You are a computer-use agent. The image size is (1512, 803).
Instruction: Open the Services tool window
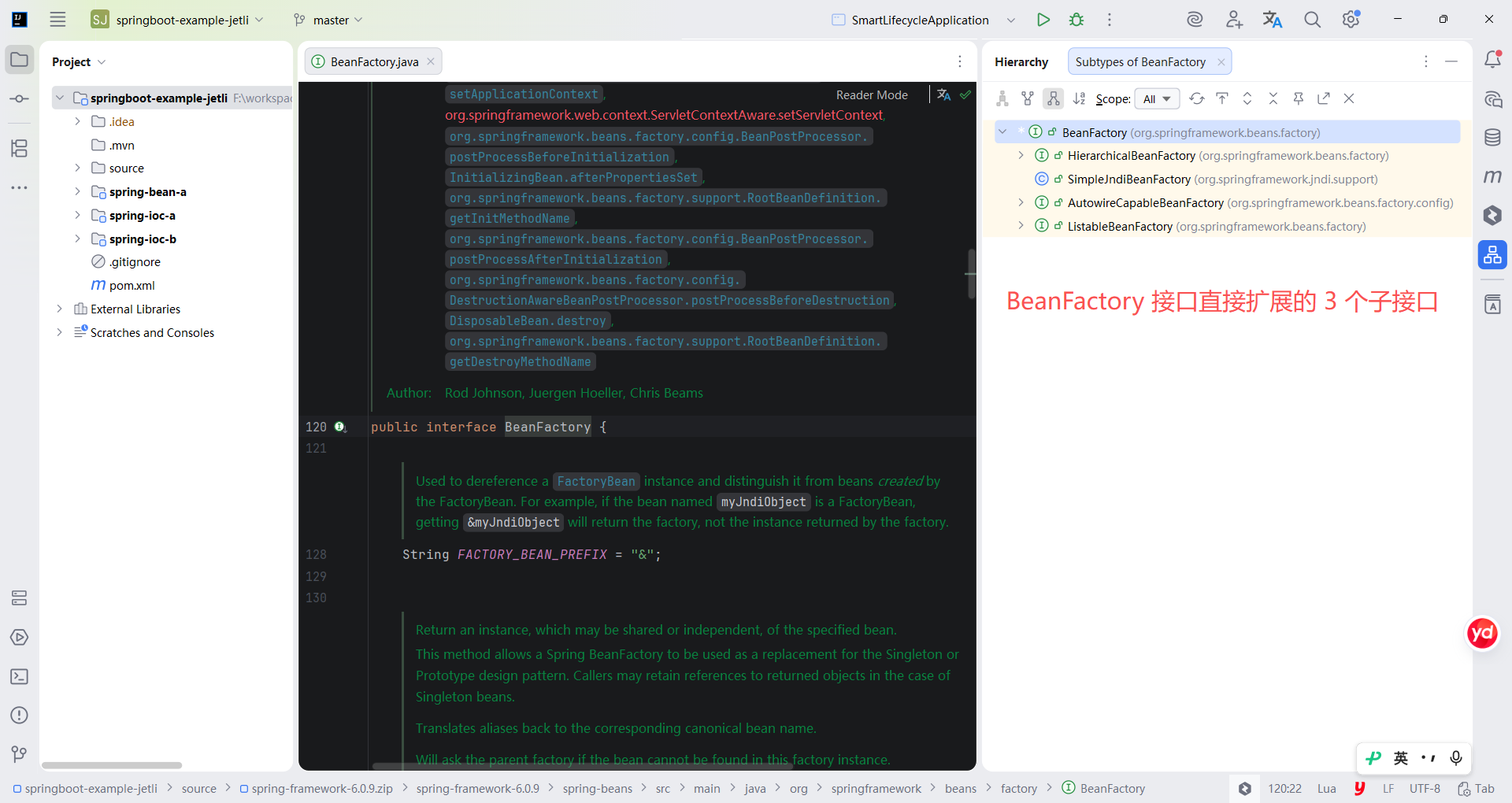[x=20, y=598]
